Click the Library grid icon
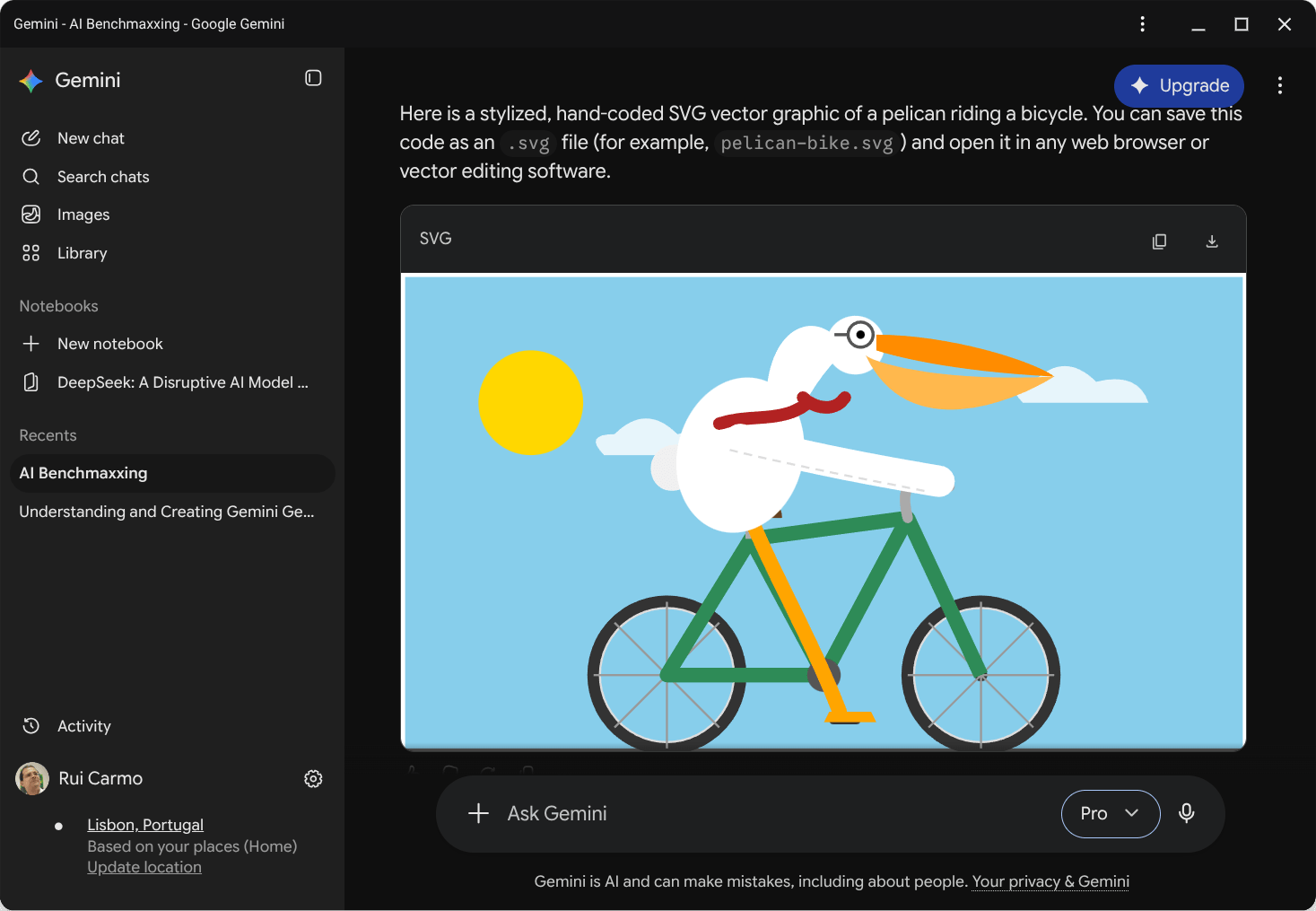The height and width of the screenshot is (911, 1316). (x=31, y=253)
